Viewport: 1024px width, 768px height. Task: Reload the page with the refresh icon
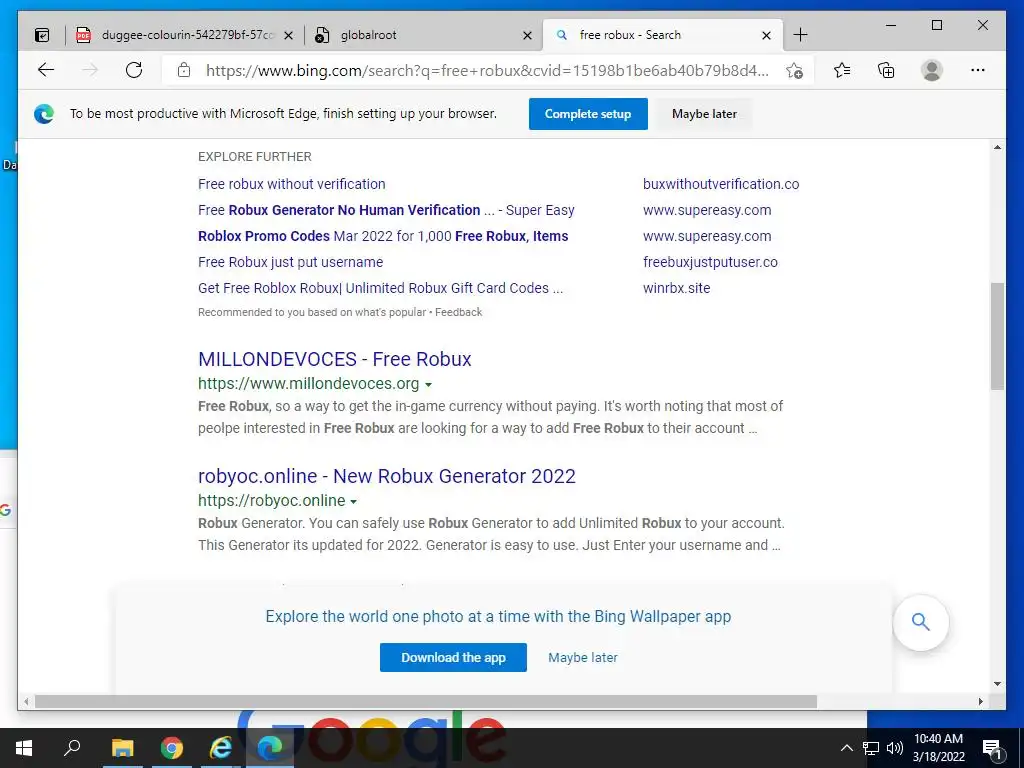(134, 70)
